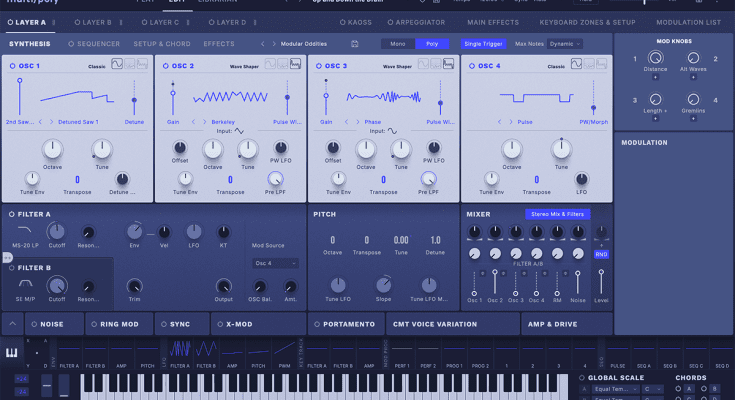Open the Main Effects tab
735x400 pixels.
491,21
